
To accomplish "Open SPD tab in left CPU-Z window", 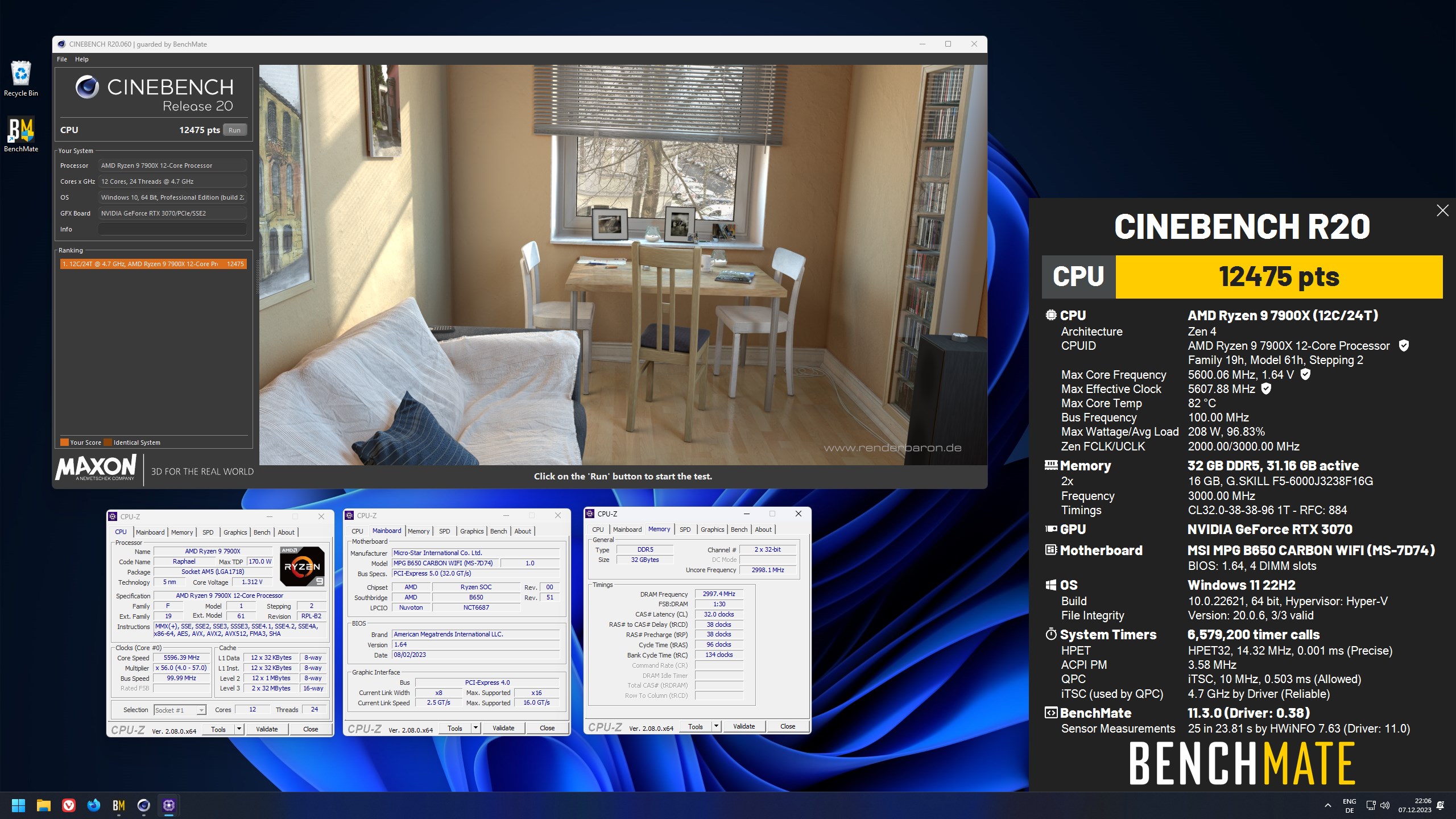I will (x=208, y=532).
